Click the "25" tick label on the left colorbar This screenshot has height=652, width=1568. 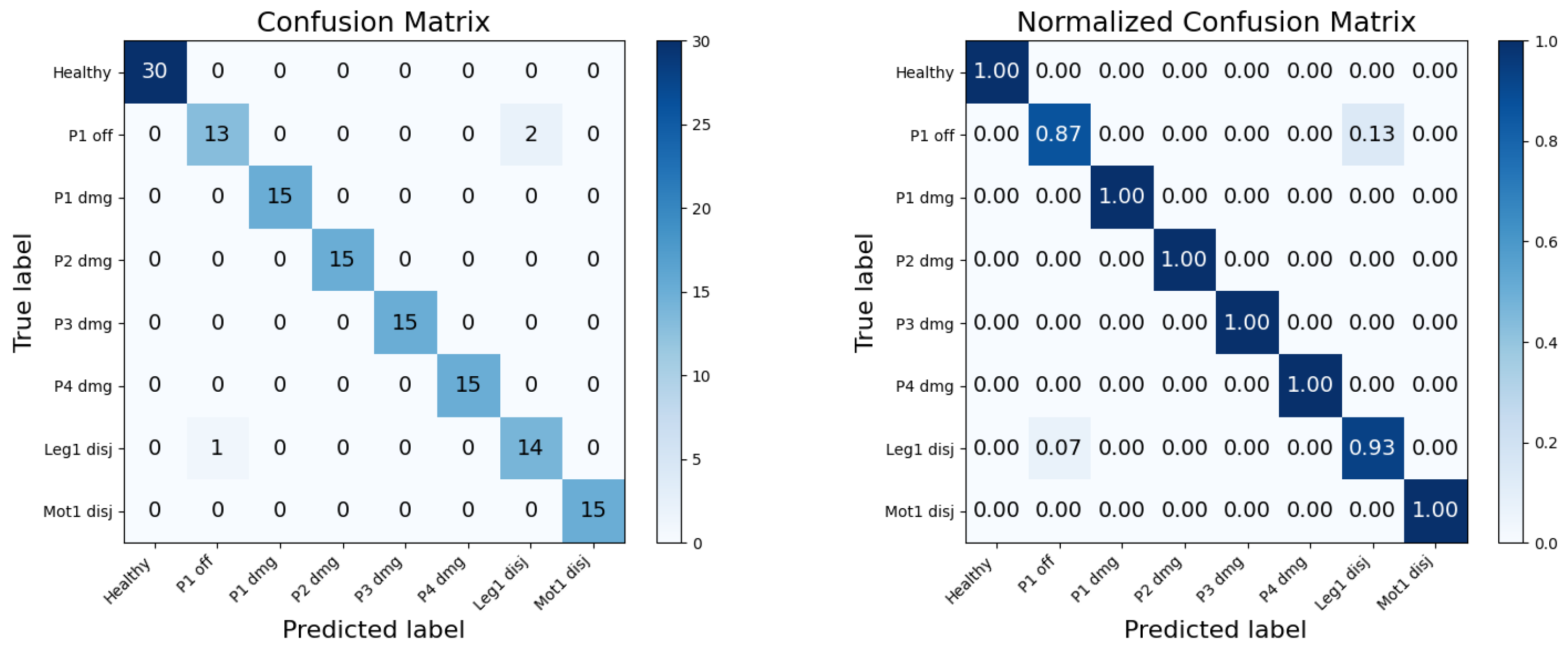(x=700, y=125)
